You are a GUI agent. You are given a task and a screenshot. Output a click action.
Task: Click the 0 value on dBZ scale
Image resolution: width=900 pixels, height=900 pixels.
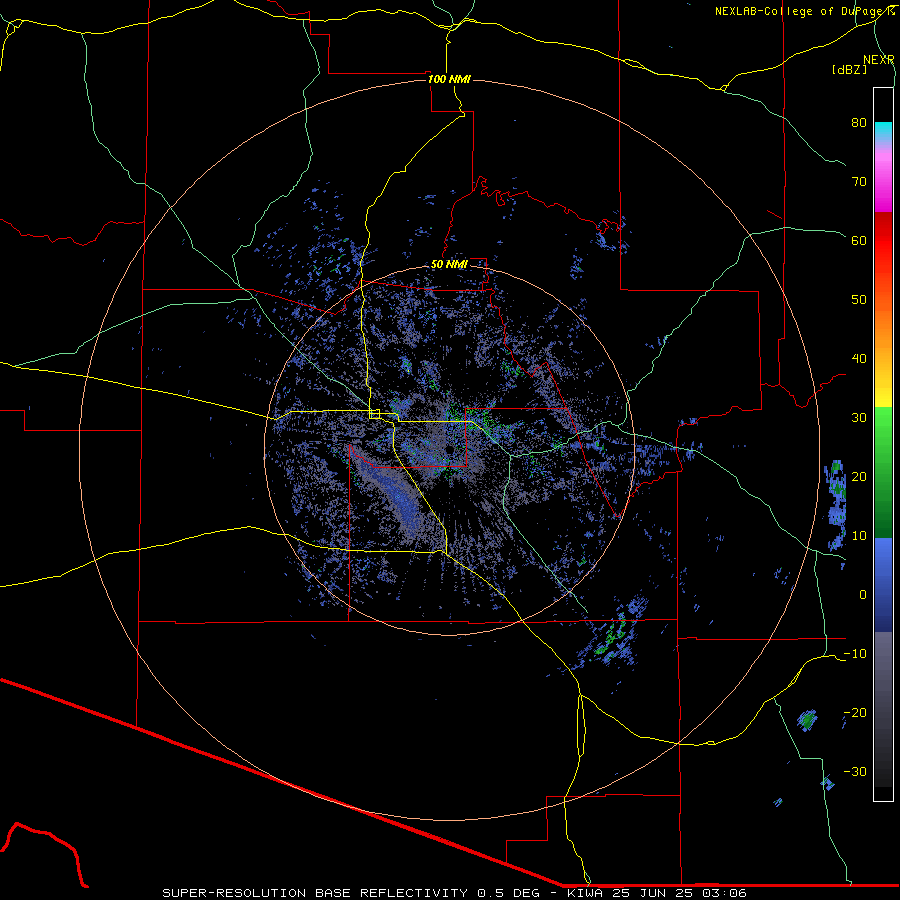point(863,595)
